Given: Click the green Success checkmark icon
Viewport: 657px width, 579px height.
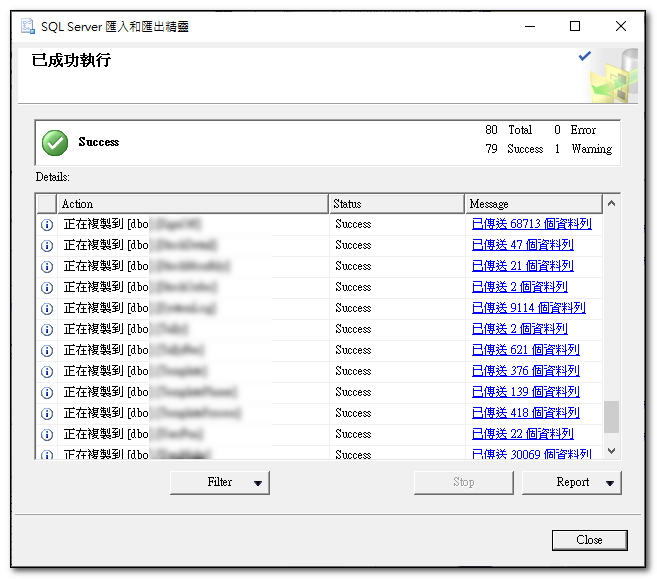Looking at the screenshot, I should tap(55, 143).
